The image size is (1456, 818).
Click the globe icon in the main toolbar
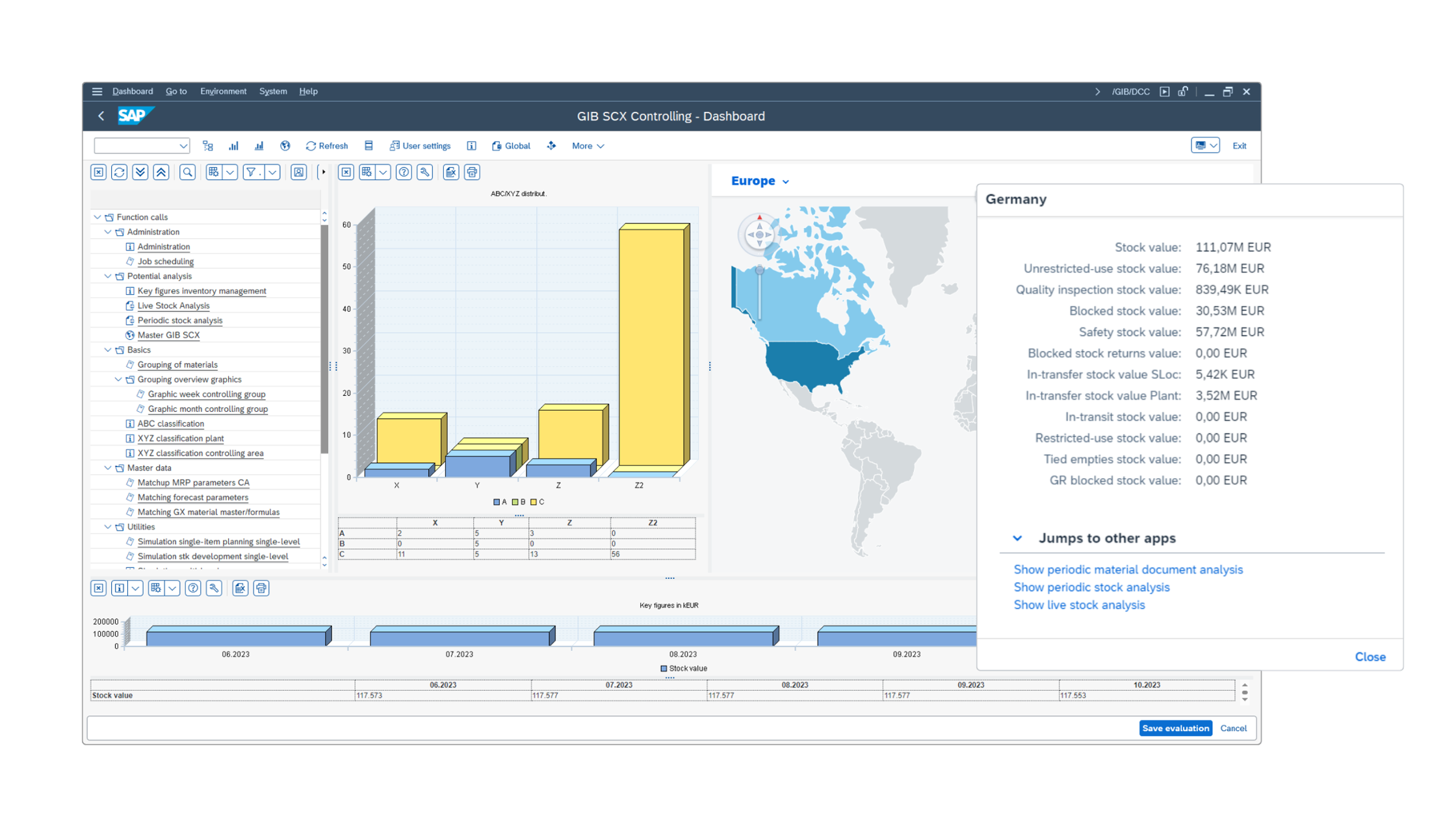click(285, 146)
